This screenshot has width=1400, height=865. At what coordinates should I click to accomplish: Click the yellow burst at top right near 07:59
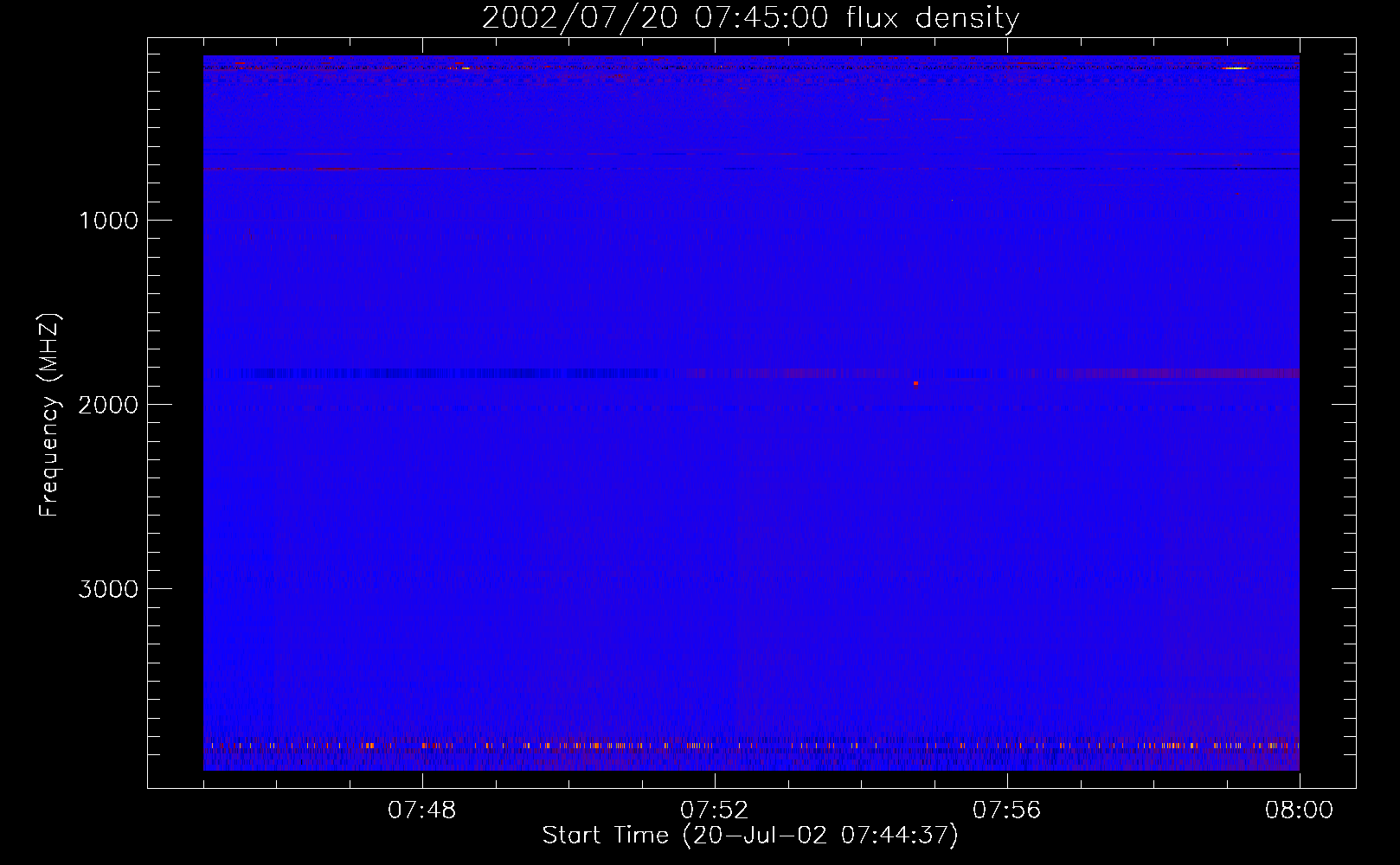point(1236,67)
